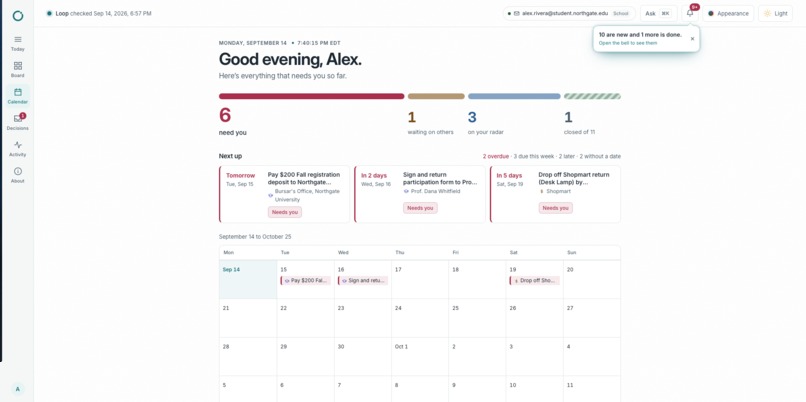Open the Ask command search

click(658, 13)
